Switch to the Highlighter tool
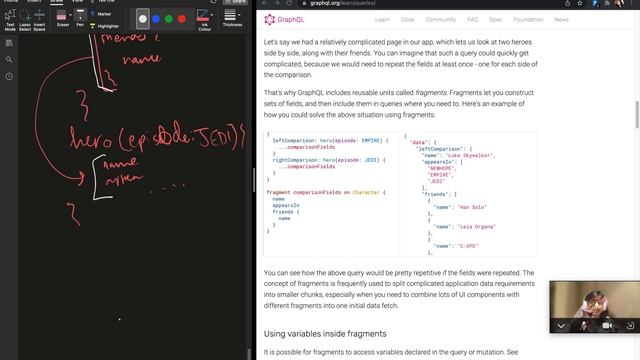Screen dimensions: 640x360 104,26
